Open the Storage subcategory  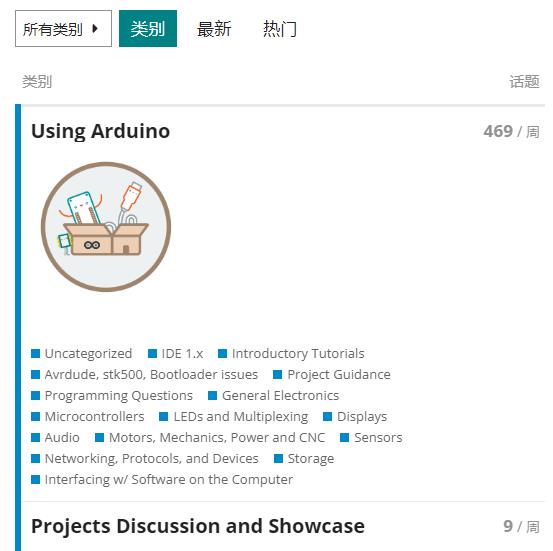pyautogui.click(x=311, y=459)
